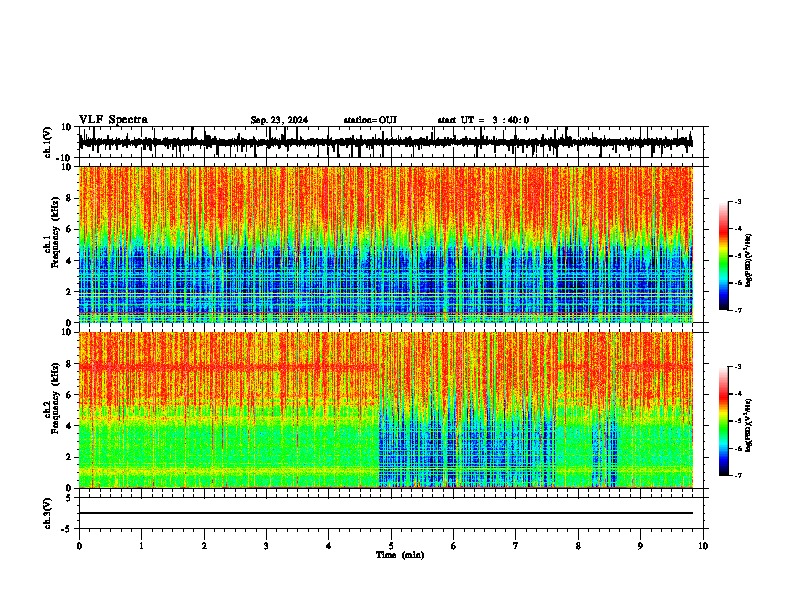Image resolution: width=792 pixels, height=612 pixels.
Task: Click the ch.1 colorbar log(PSD) label
Action: click(x=748, y=260)
